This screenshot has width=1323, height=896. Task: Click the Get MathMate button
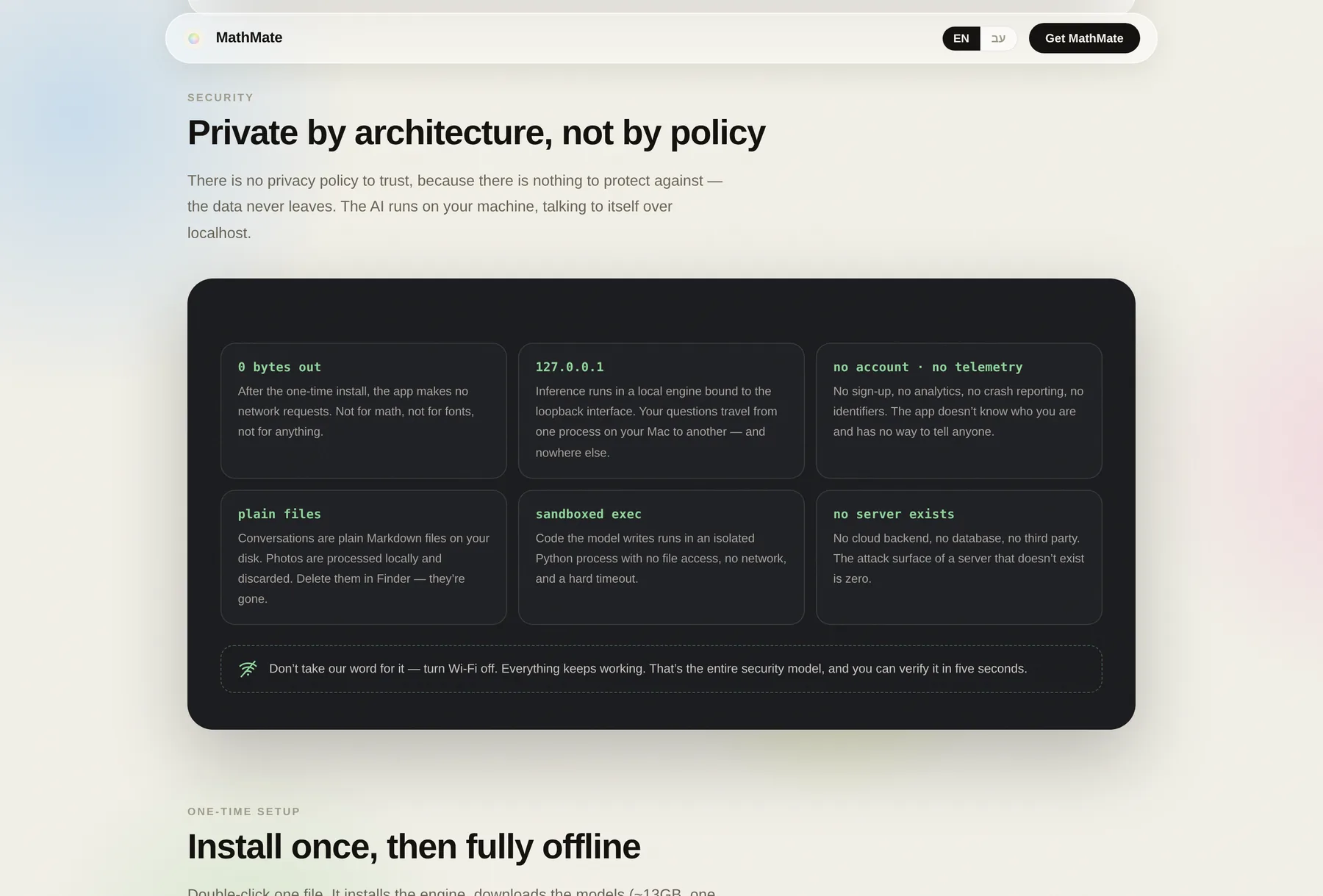1084,38
